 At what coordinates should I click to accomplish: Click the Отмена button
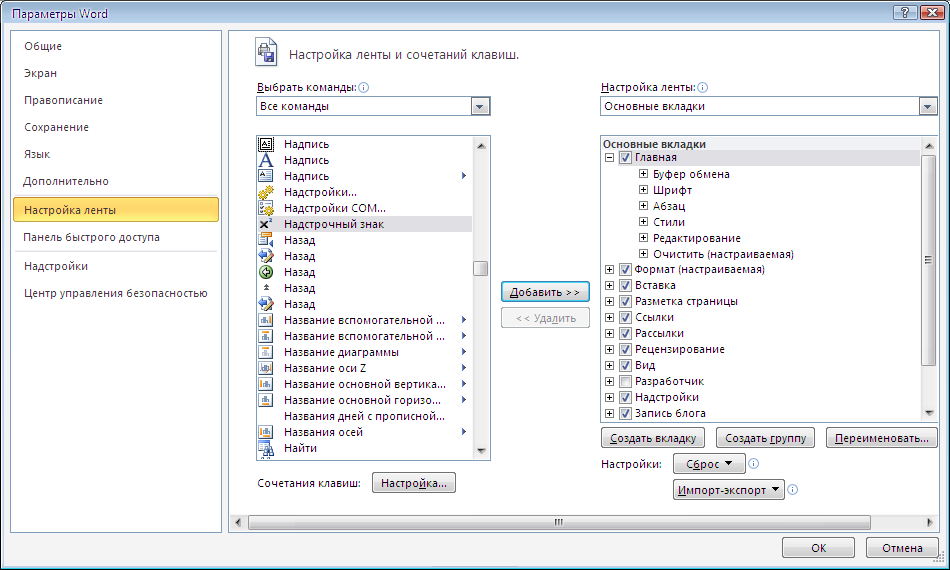(x=902, y=548)
